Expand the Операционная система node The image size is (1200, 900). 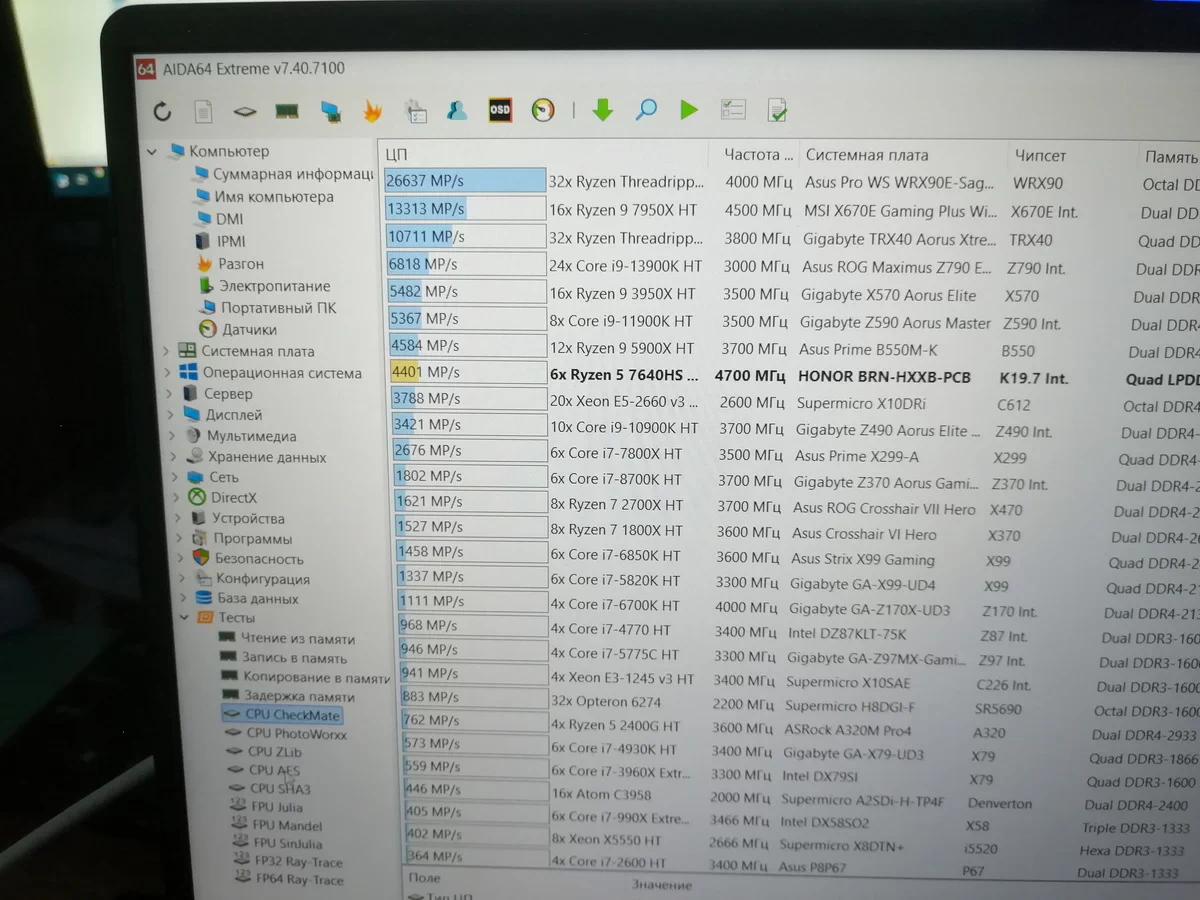pos(168,373)
